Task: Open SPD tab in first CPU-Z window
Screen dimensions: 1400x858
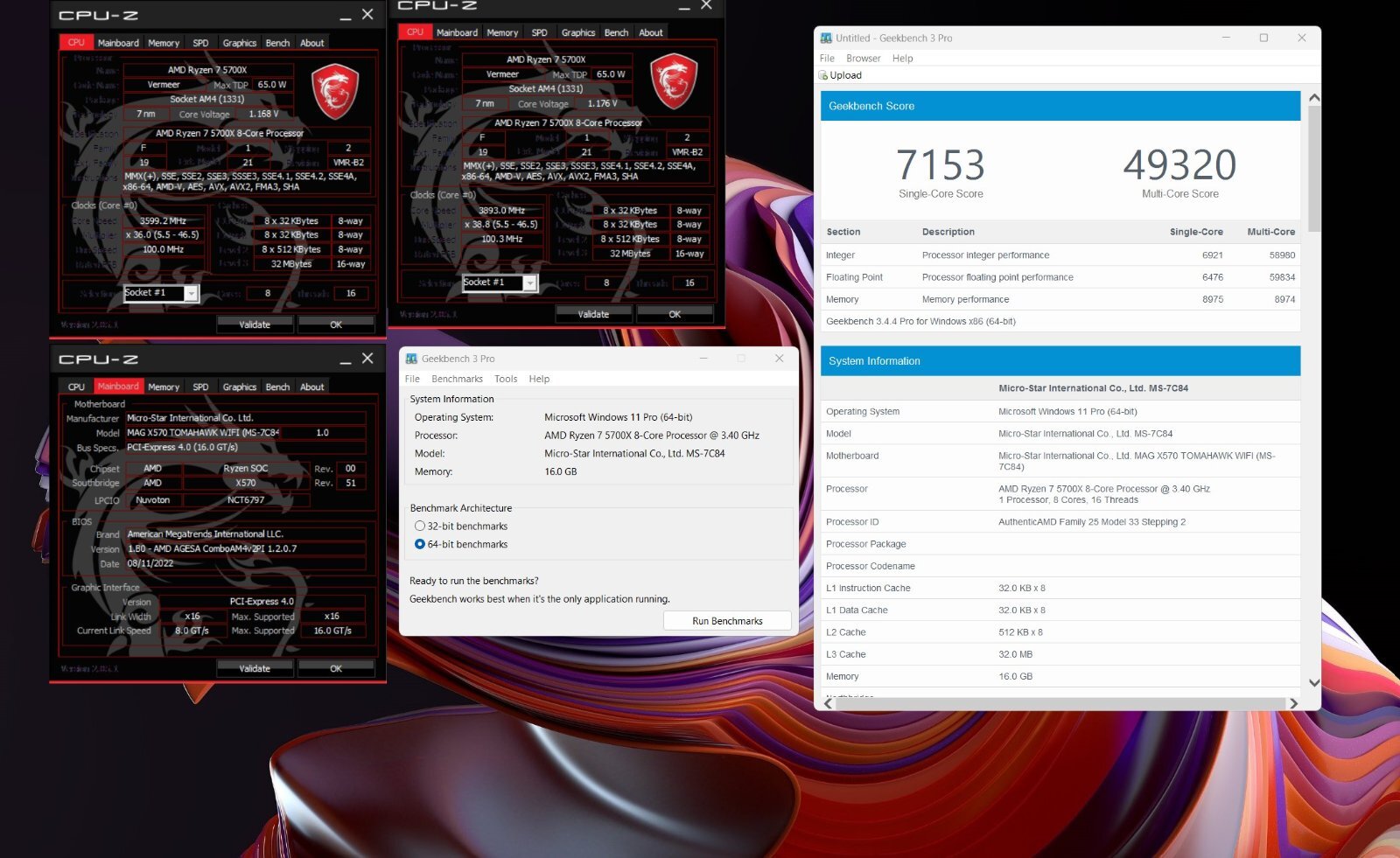Action: tap(200, 43)
